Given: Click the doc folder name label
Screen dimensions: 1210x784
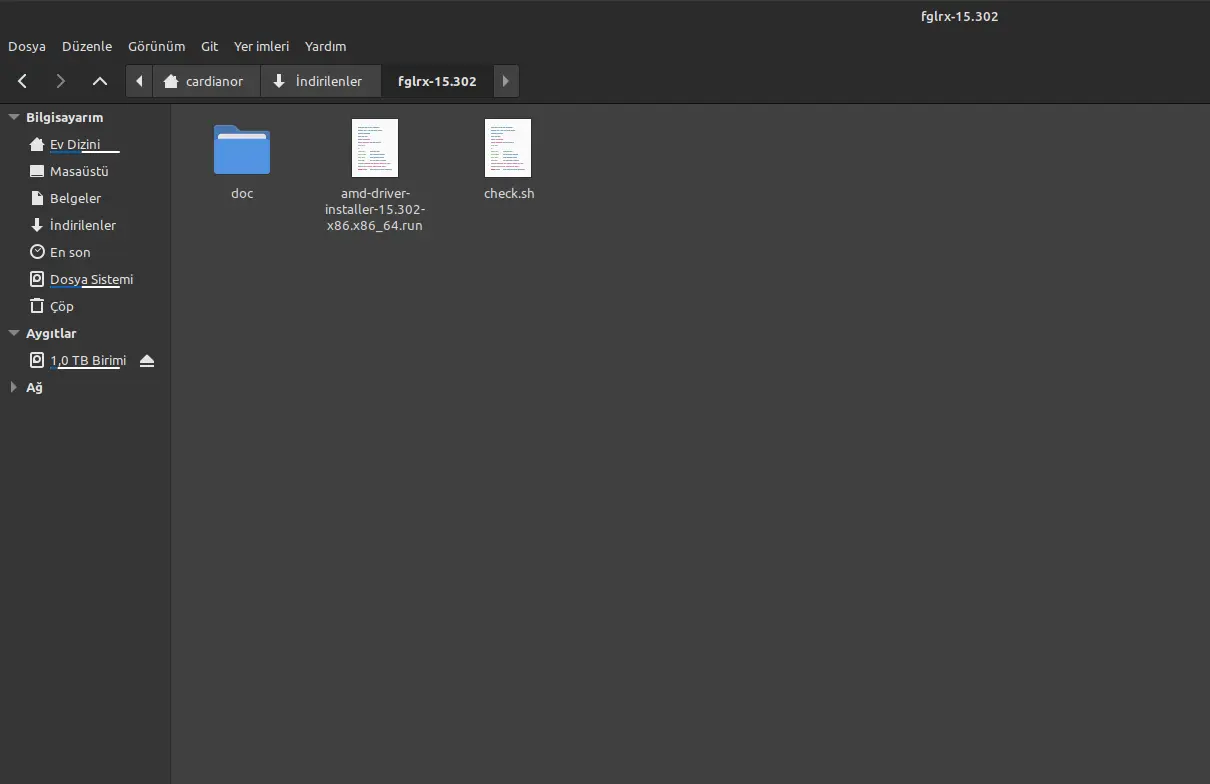Looking at the screenshot, I should (242, 193).
